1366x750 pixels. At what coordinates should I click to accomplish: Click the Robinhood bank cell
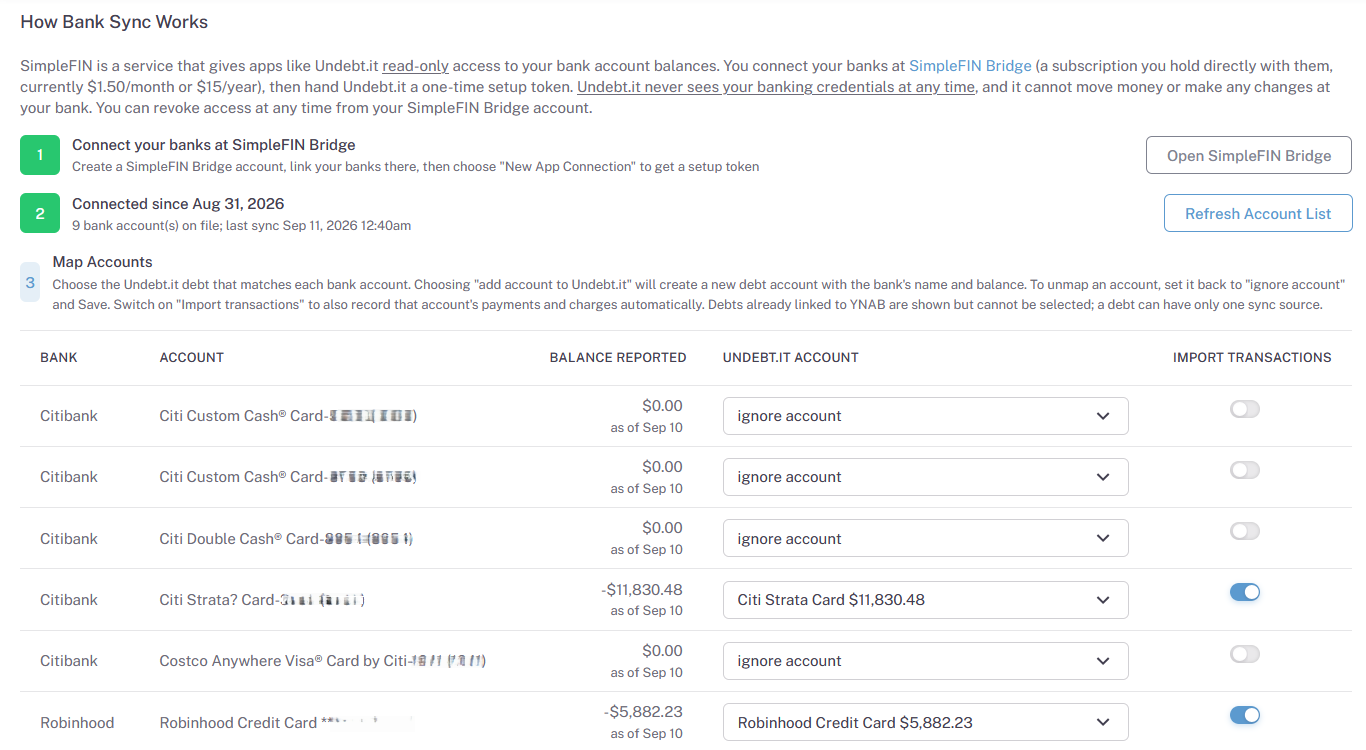click(77, 722)
